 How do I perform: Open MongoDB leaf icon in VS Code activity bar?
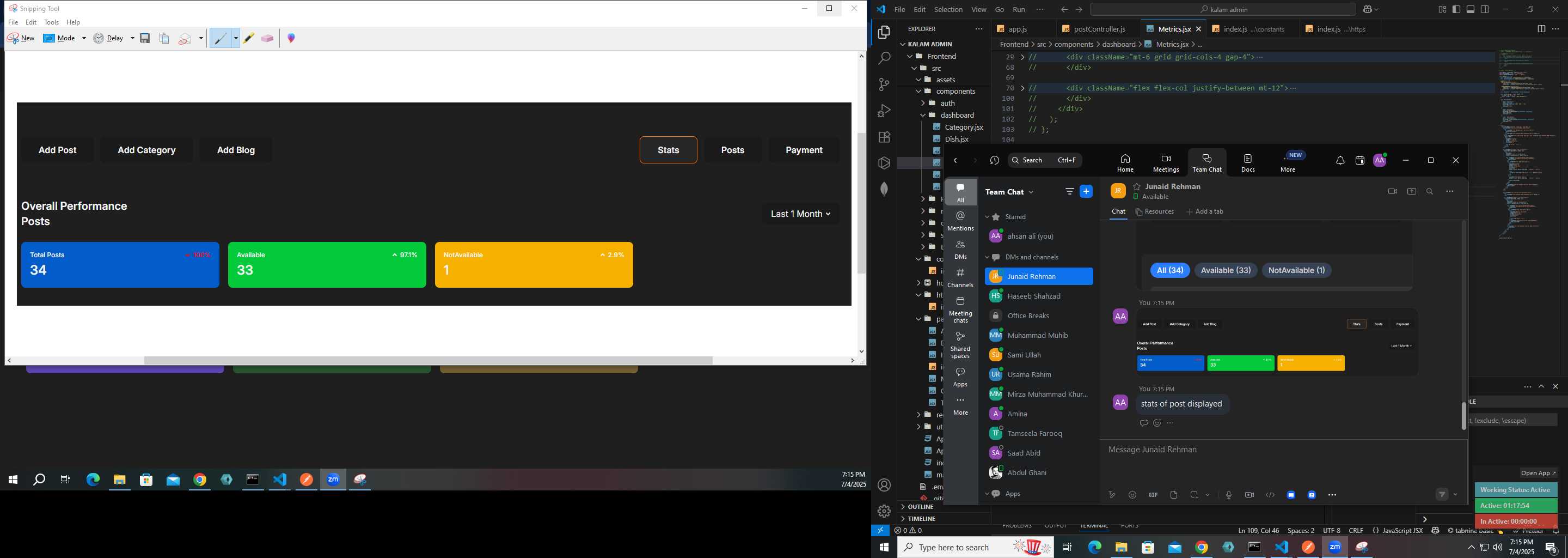884,190
